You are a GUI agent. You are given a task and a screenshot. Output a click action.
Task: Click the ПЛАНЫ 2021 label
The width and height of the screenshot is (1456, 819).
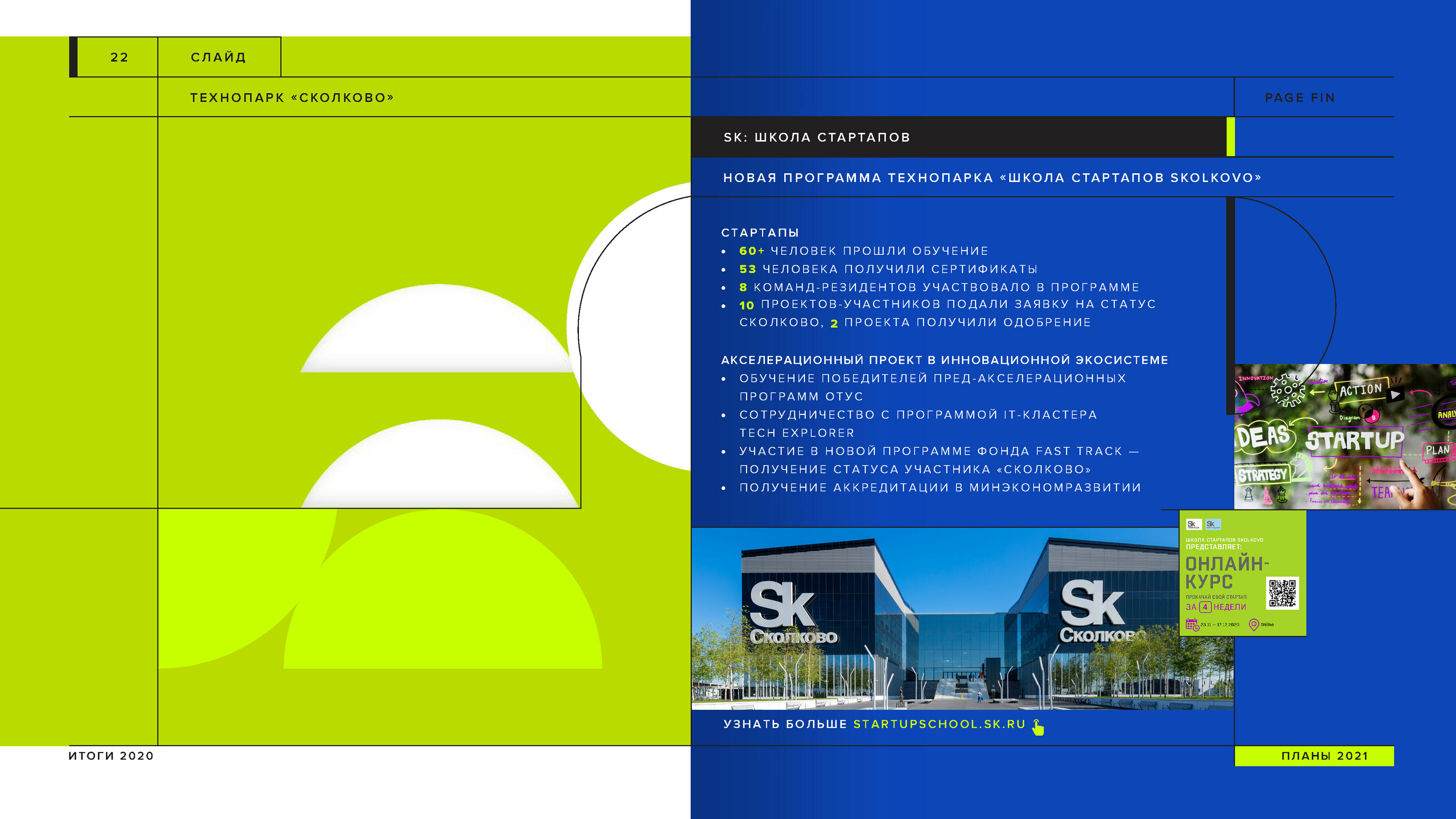[x=1325, y=756]
